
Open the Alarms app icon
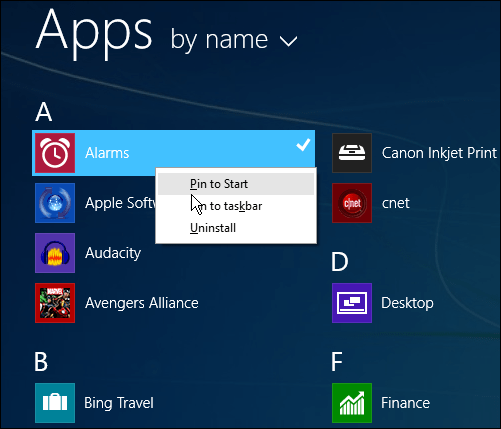[x=55, y=153]
